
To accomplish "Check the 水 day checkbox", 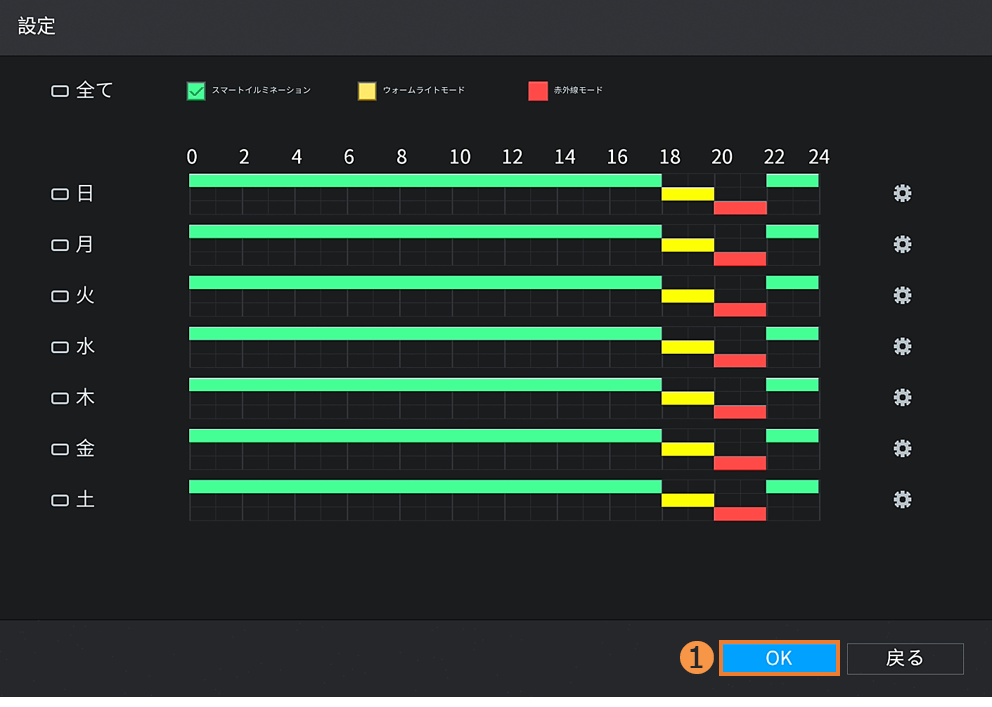I will point(60,347).
